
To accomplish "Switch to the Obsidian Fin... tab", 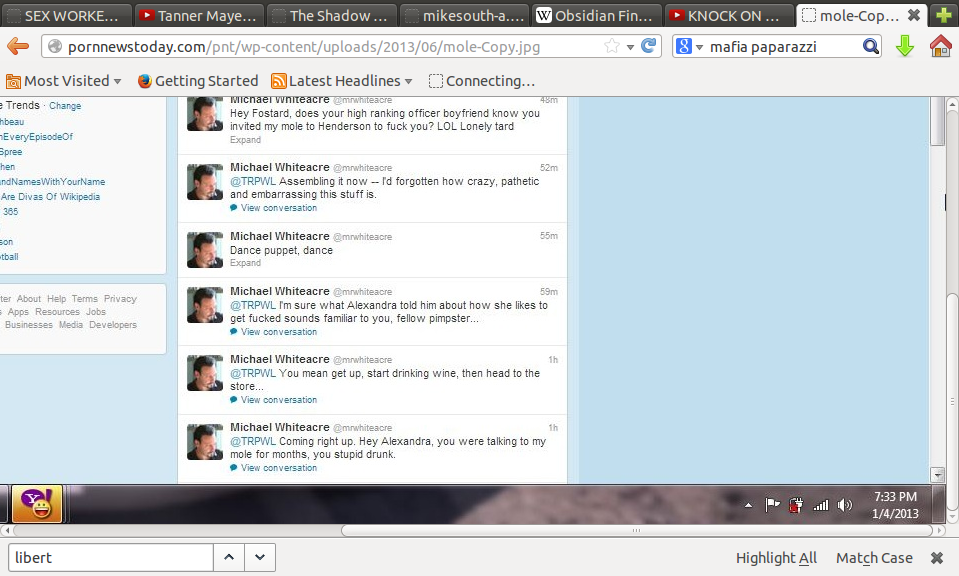I will pos(596,15).
